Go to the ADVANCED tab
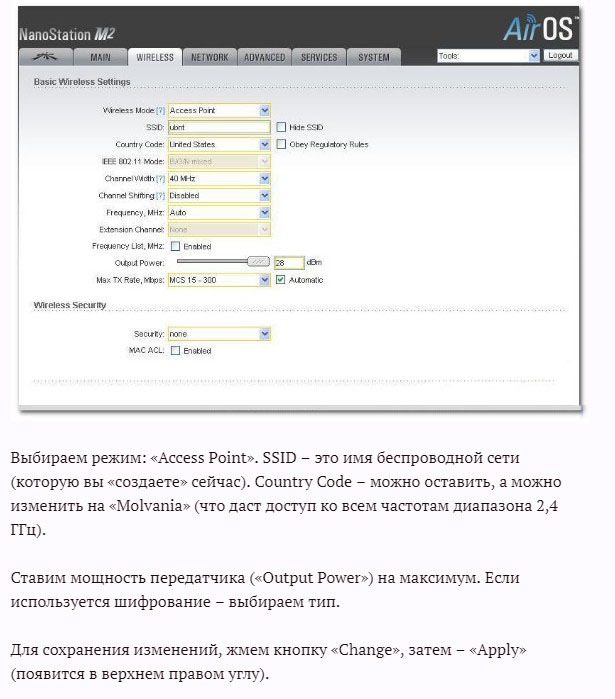The height and width of the screenshot is (699, 615). coord(264,57)
